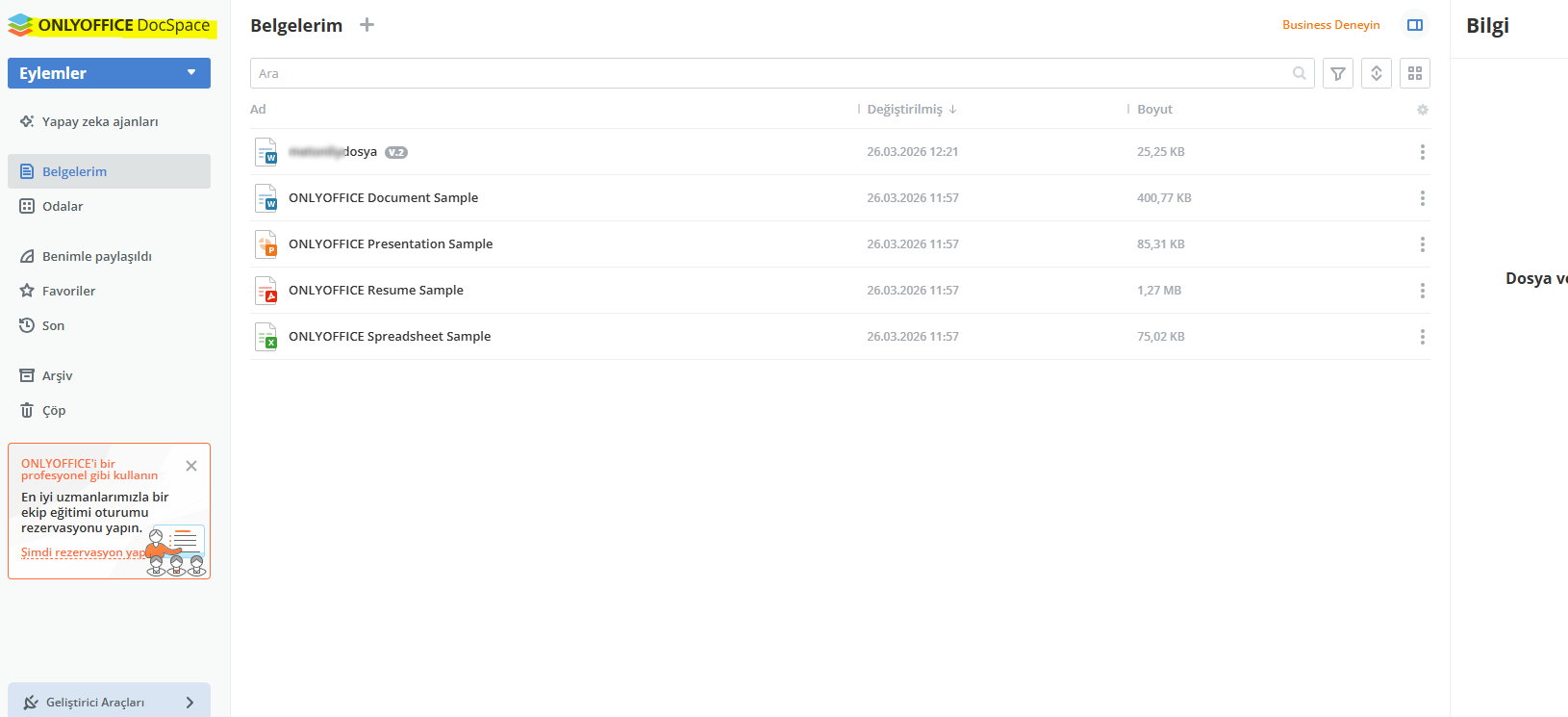The image size is (1568, 717).
Task: Click the filter icon beside search
Action: click(1337, 73)
